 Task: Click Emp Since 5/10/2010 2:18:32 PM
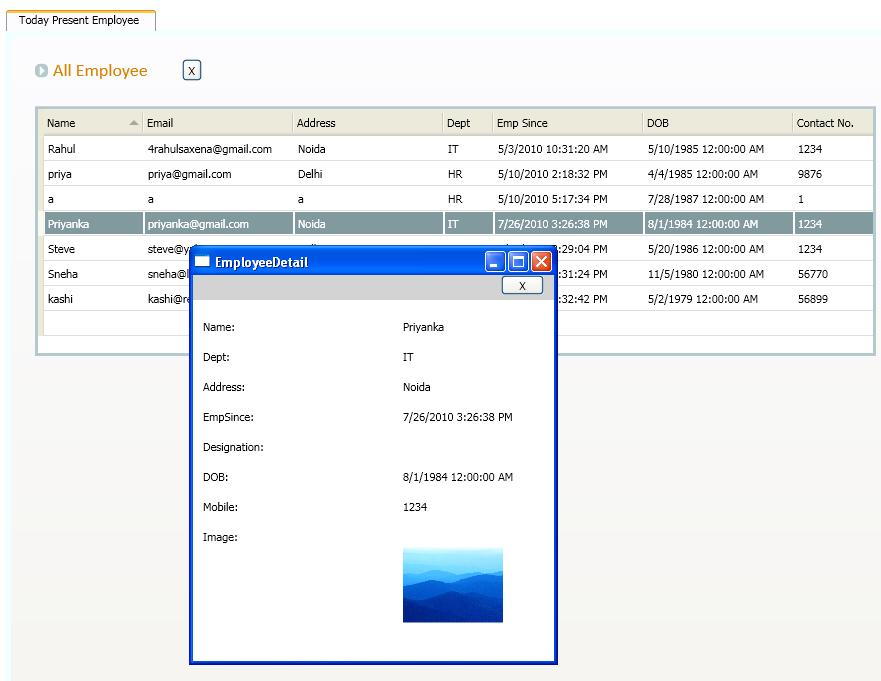point(552,174)
